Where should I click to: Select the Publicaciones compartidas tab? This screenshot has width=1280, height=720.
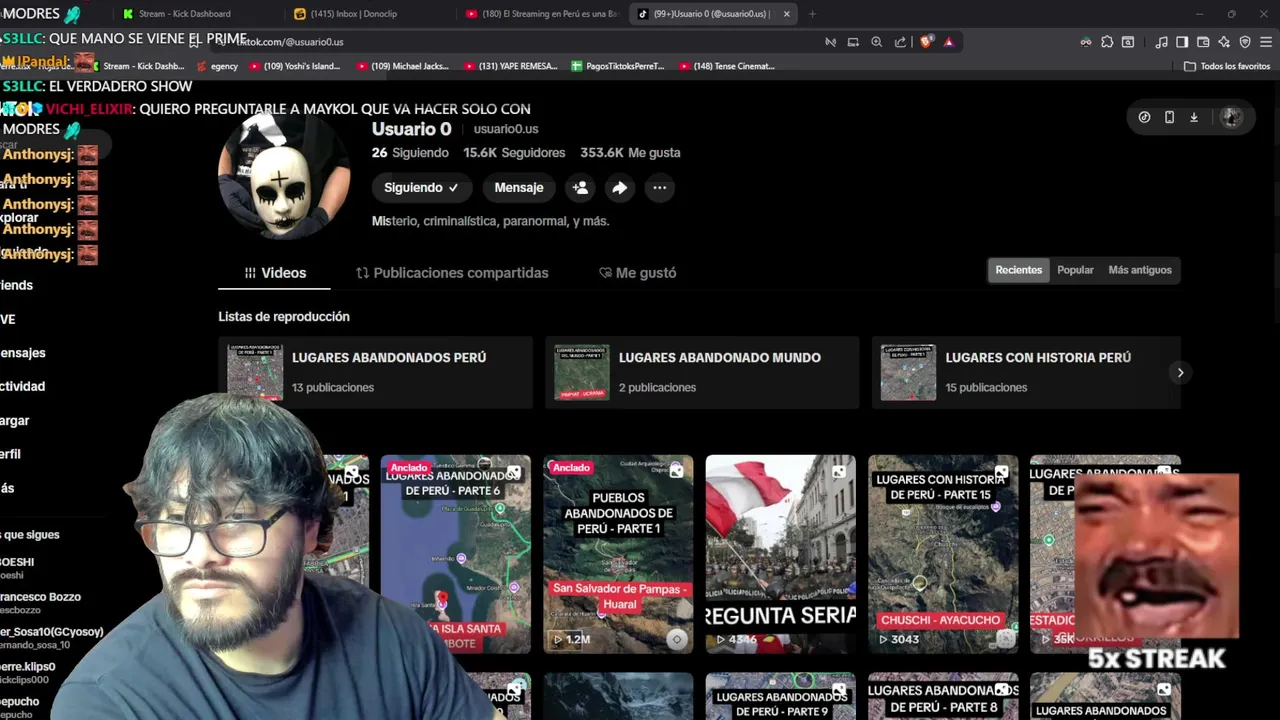pyautogui.click(x=452, y=273)
